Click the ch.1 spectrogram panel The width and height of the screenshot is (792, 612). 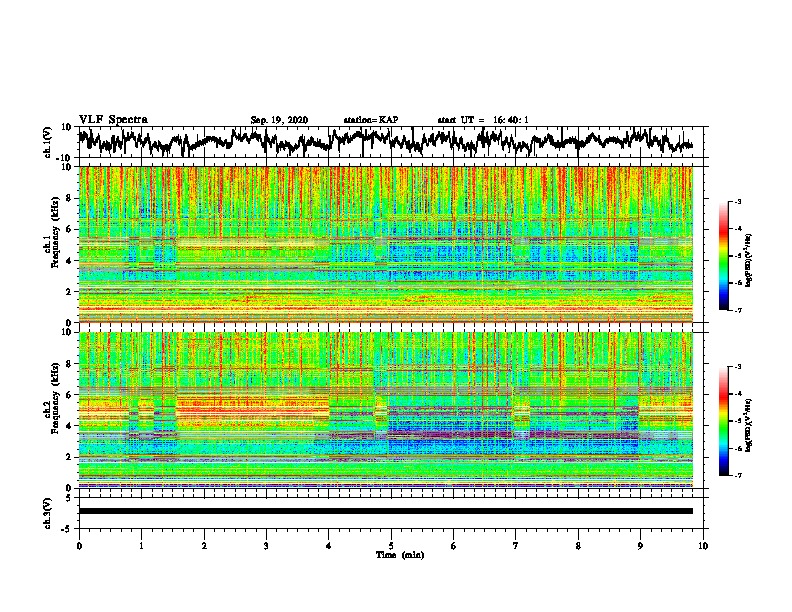click(x=386, y=244)
